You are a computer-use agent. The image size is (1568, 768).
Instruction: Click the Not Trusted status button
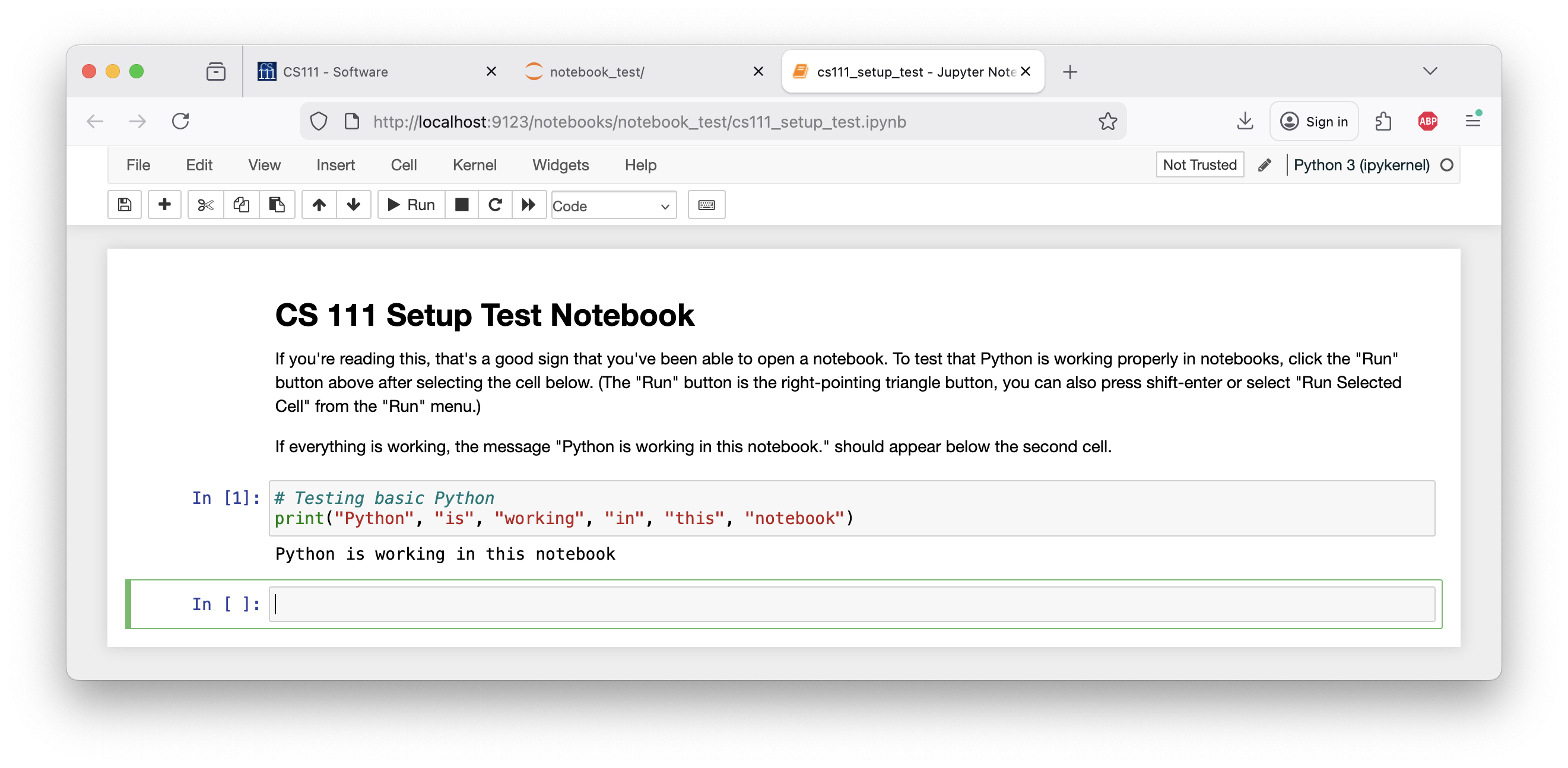[x=1199, y=164]
